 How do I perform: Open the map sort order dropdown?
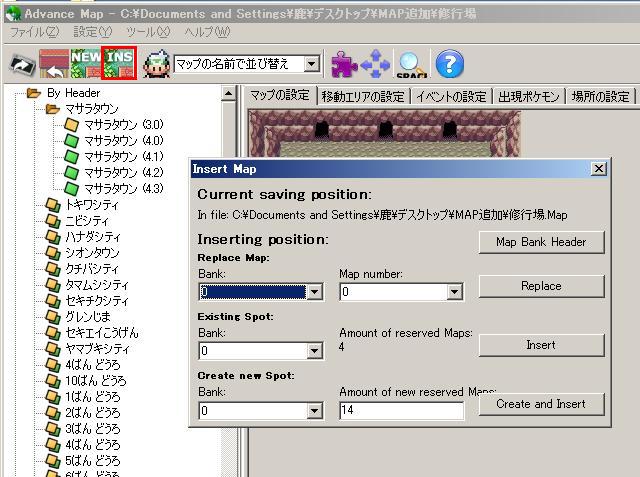(312, 64)
